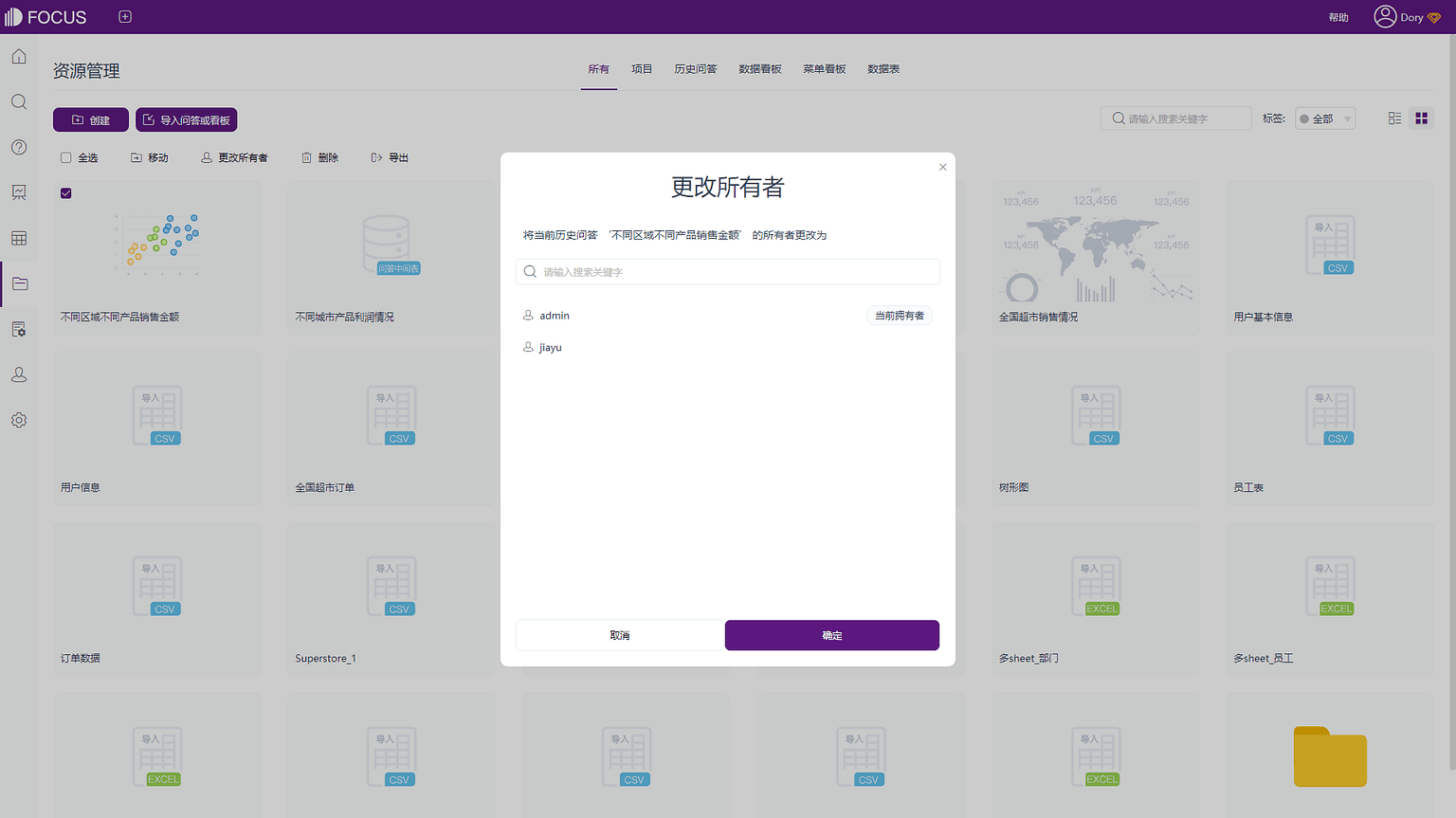Image resolution: width=1456 pixels, height=818 pixels.
Task: Uncheck the 不同区域不同产品销售金额 card checkbox
Action: (x=66, y=193)
